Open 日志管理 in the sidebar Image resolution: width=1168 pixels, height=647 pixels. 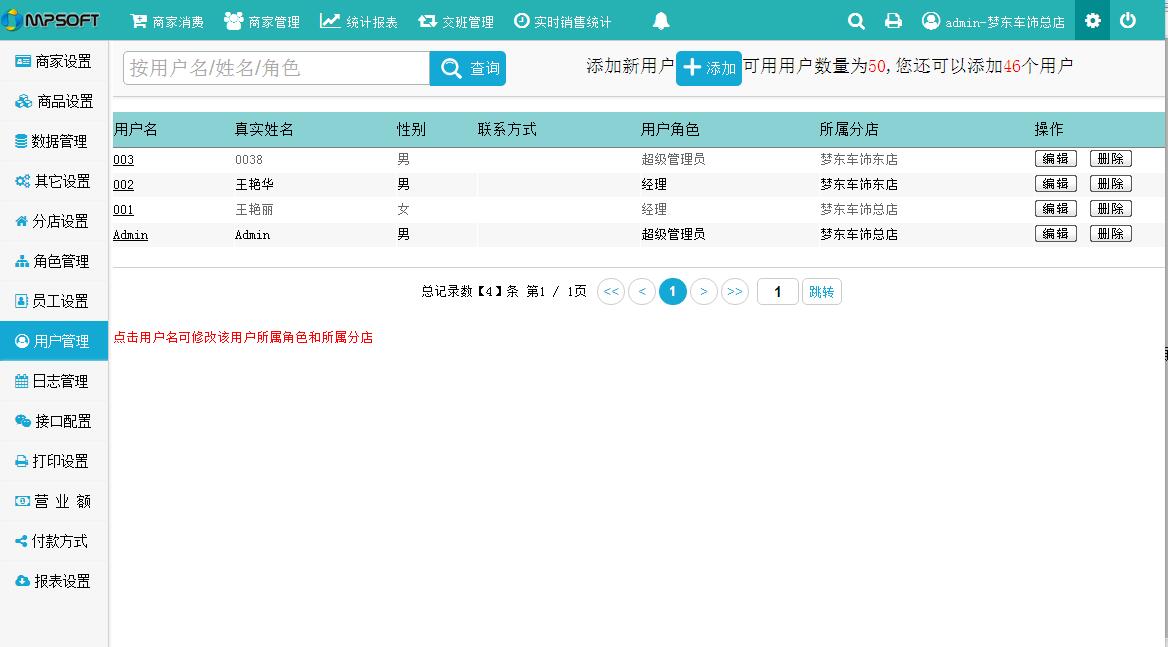54,381
